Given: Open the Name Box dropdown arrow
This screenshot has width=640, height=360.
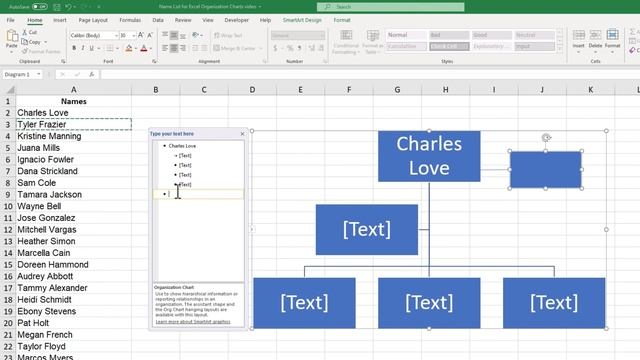Looking at the screenshot, I should pos(38,74).
